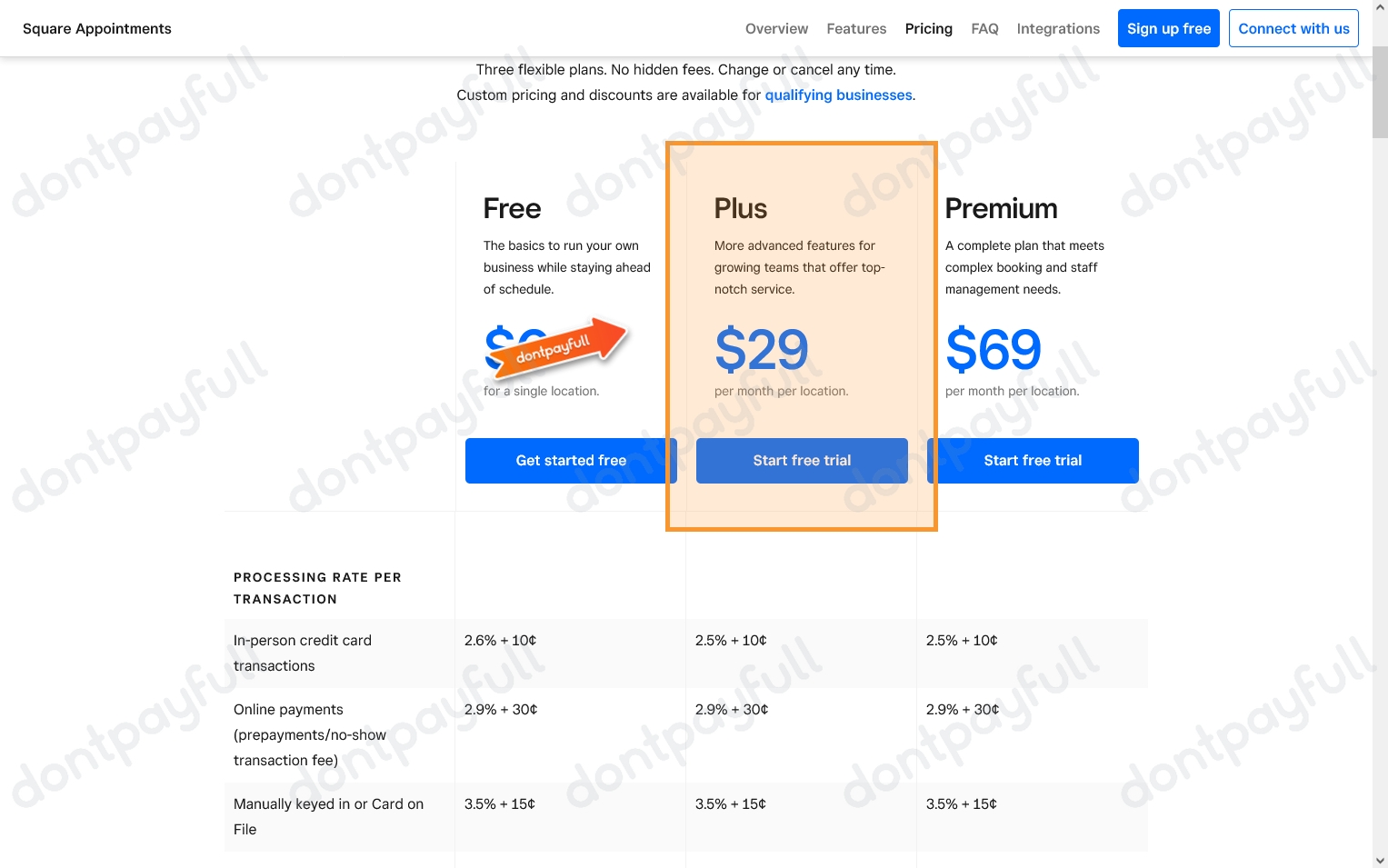Screen dimensions: 1388x868
Task: Select the Pricing tab in the navbar
Action: [x=928, y=28]
